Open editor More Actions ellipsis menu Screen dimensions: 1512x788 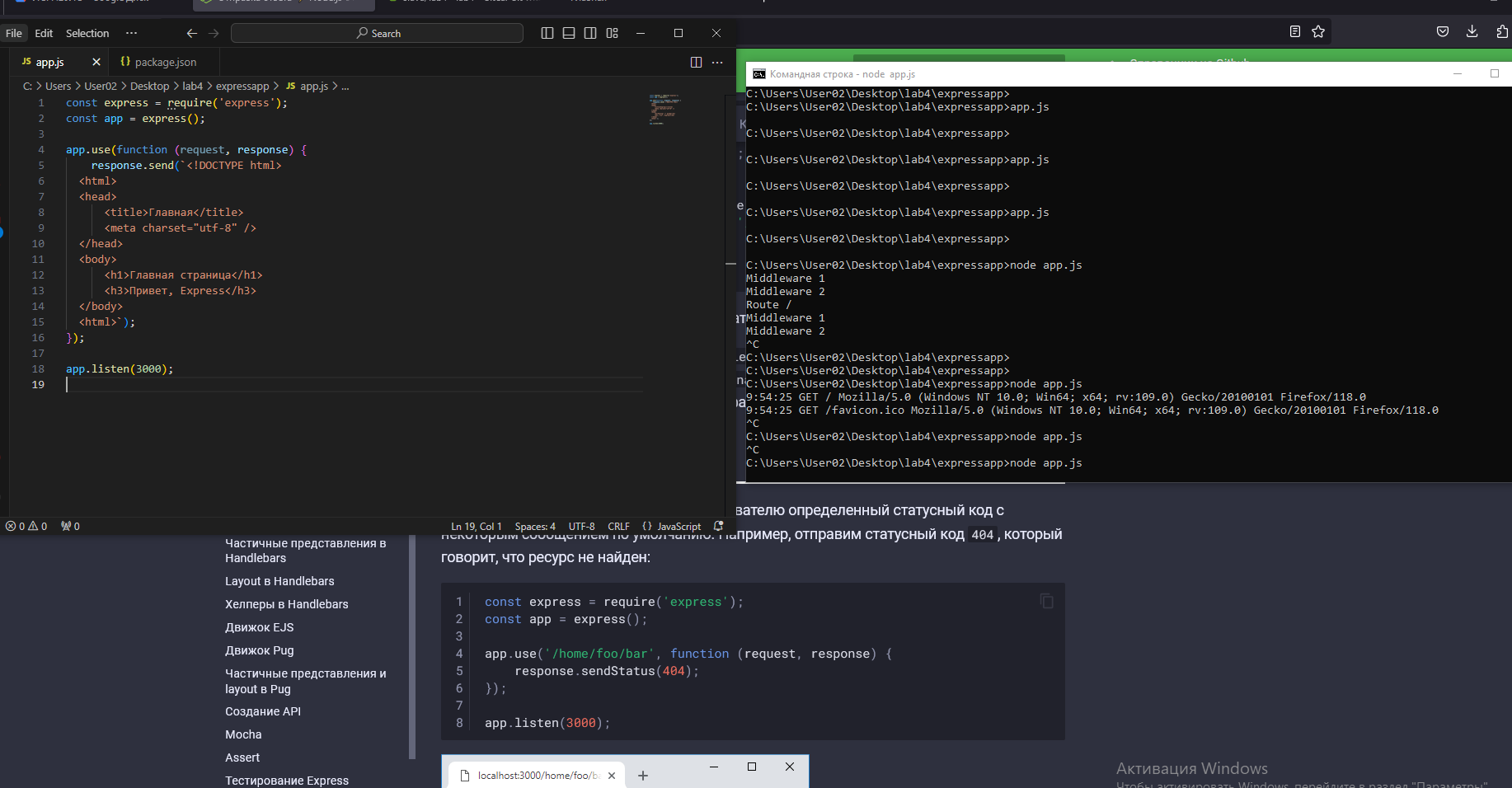click(717, 63)
